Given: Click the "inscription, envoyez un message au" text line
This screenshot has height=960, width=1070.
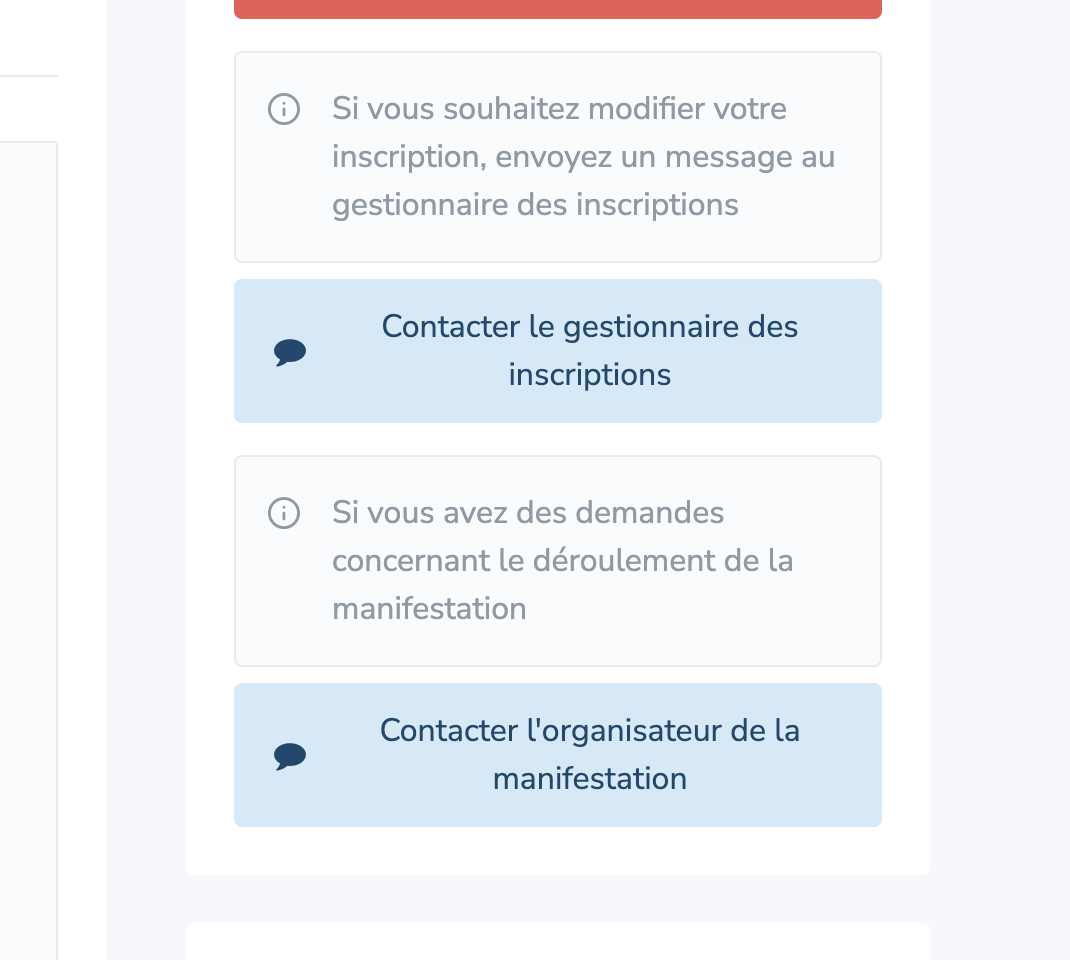Looking at the screenshot, I should (x=583, y=157).
